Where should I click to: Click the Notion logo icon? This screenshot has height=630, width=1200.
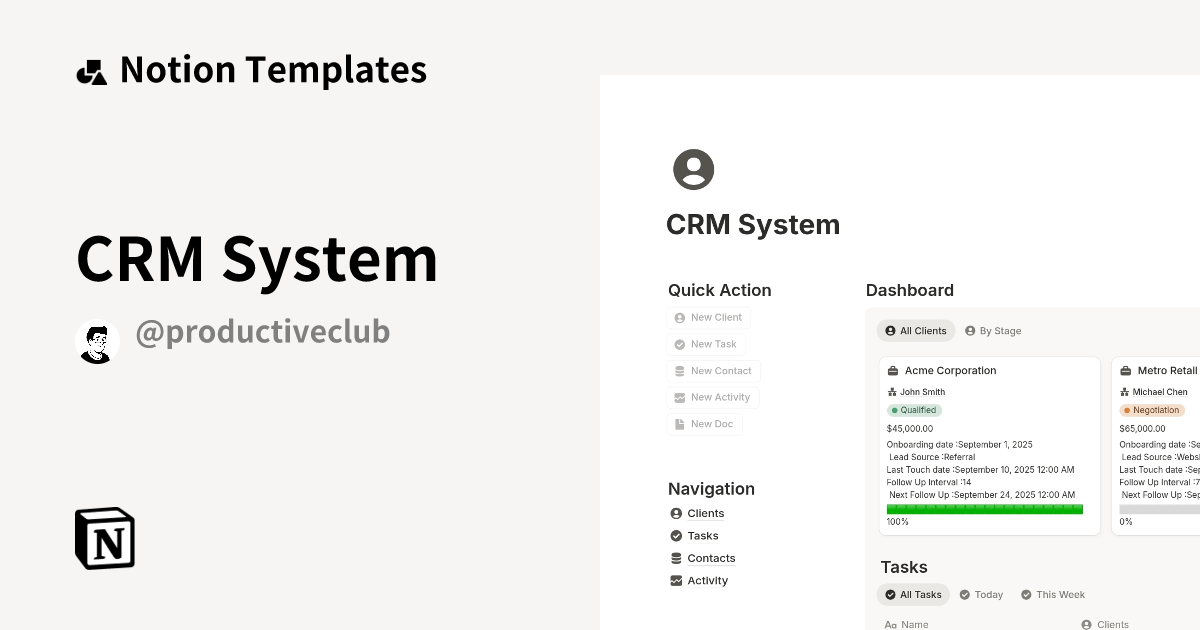[104, 538]
